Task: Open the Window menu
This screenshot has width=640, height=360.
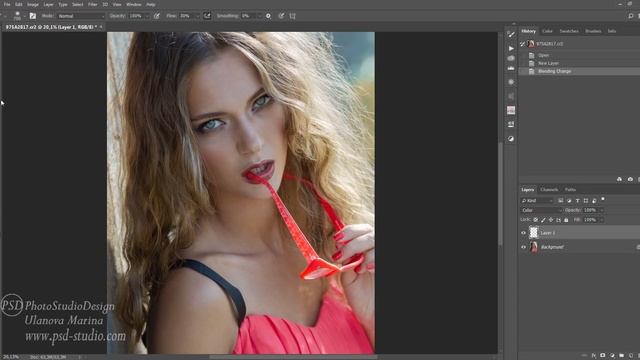Action: (133, 4)
